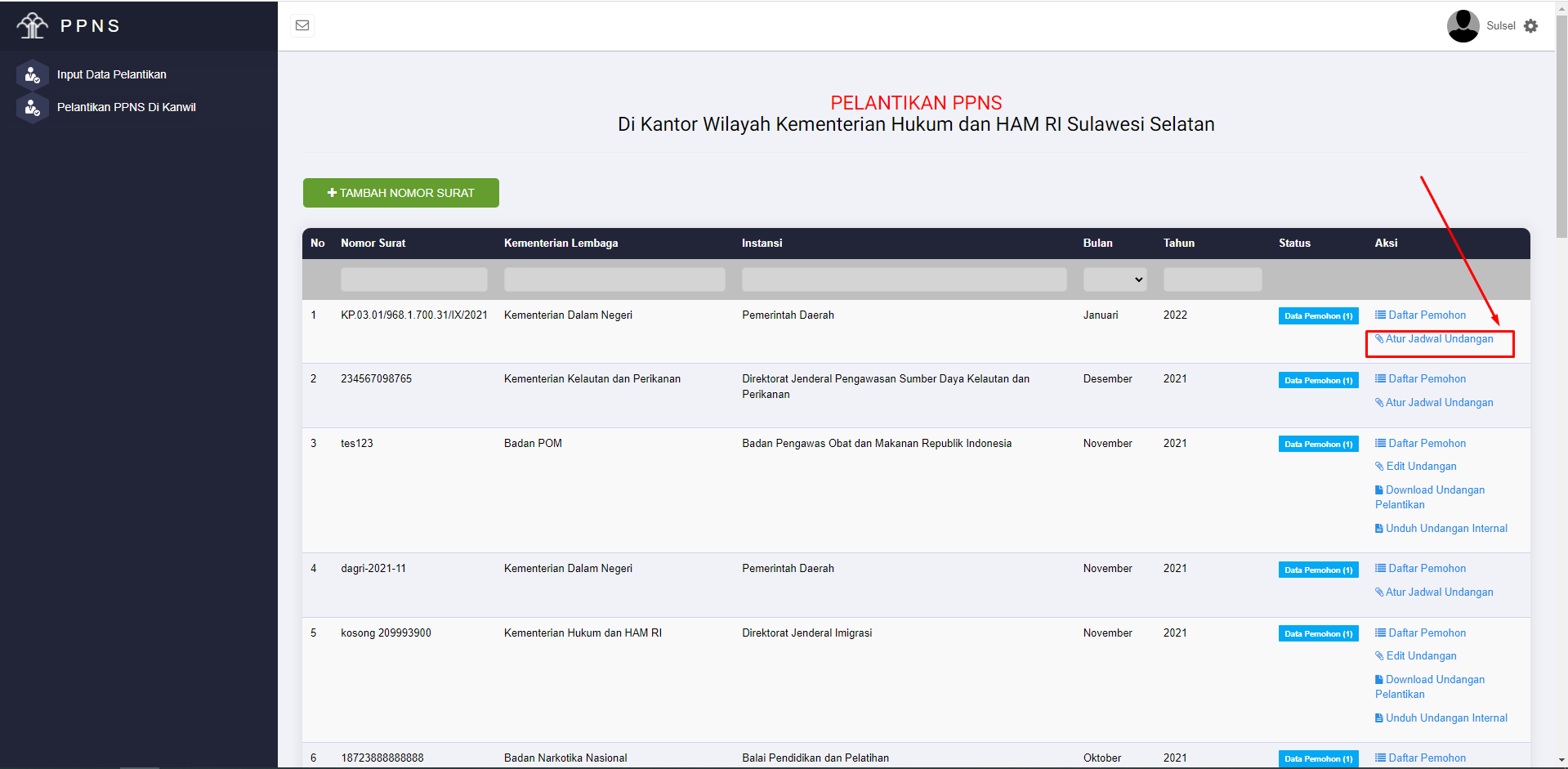Viewport: 1568px width, 769px height.
Task: Click the Instansi column header
Action: 762,243
